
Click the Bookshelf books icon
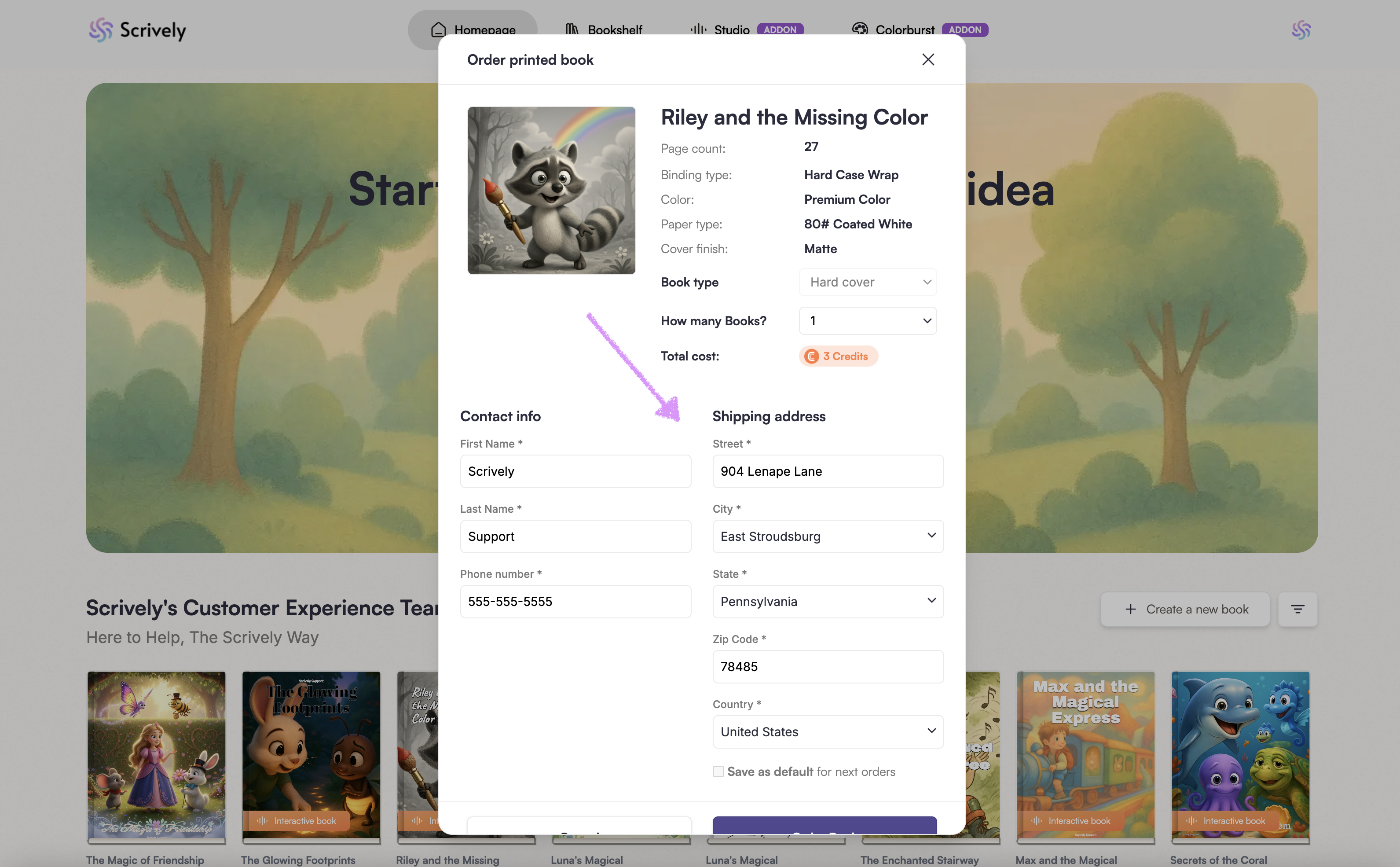pos(572,29)
